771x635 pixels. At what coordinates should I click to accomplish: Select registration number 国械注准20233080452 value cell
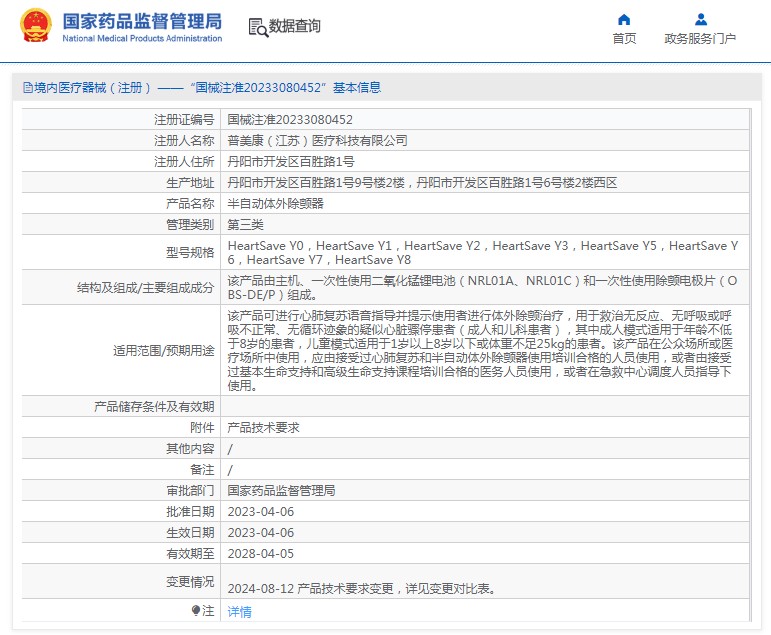click(290, 119)
